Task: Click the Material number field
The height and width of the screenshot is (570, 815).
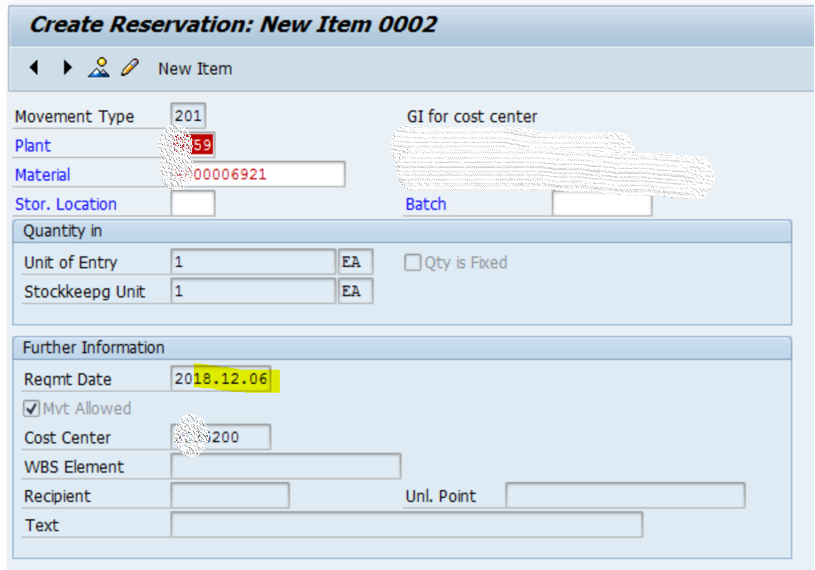Action: point(258,174)
